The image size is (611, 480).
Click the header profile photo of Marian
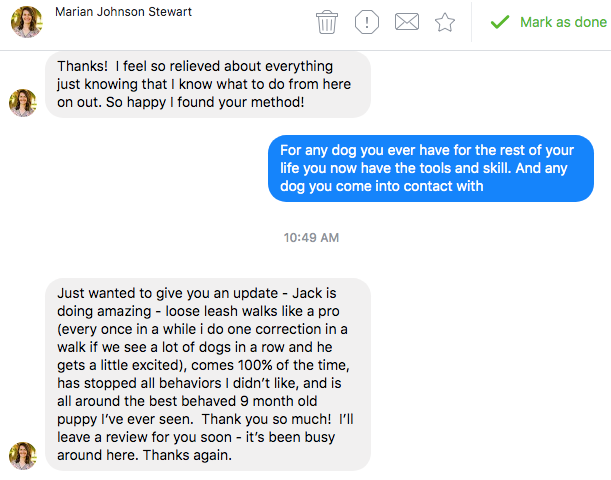click(26, 21)
